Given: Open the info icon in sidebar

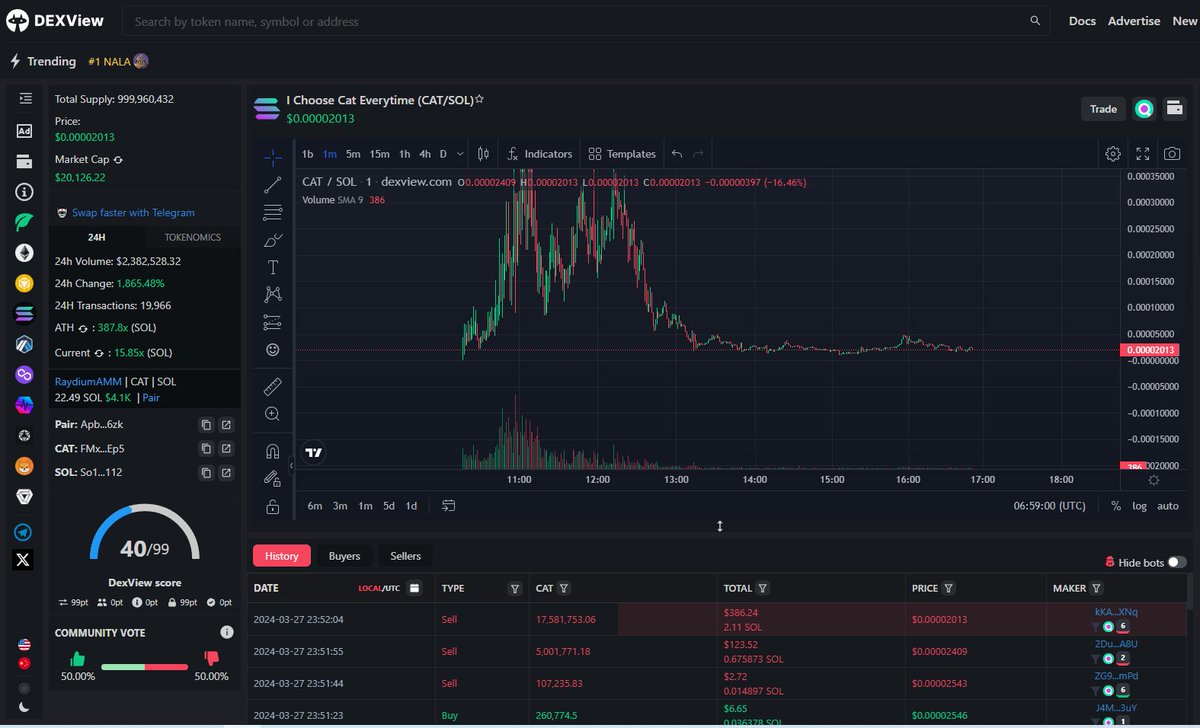Looking at the screenshot, I should (x=24, y=191).
